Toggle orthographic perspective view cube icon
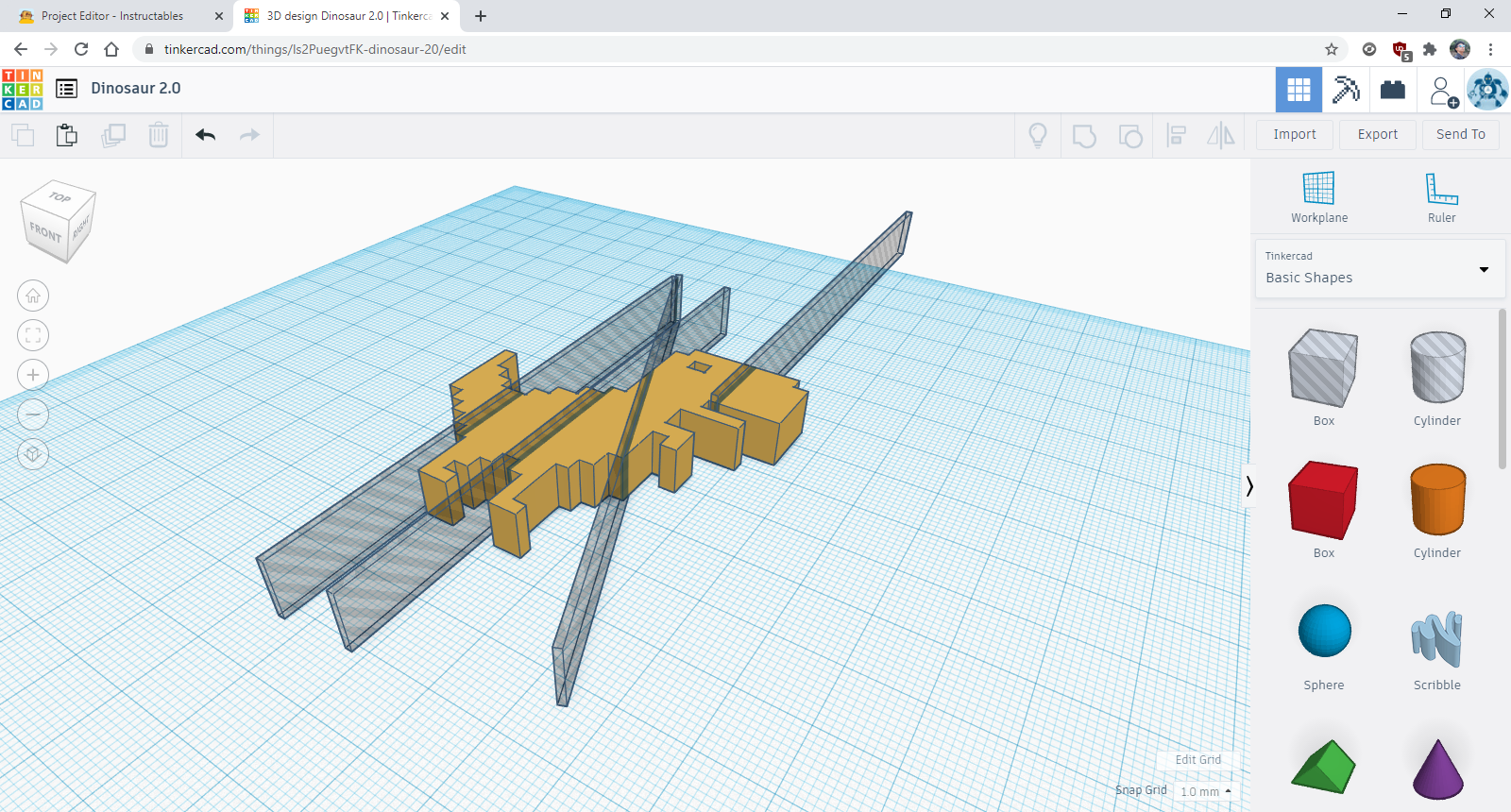 (33, 454)
